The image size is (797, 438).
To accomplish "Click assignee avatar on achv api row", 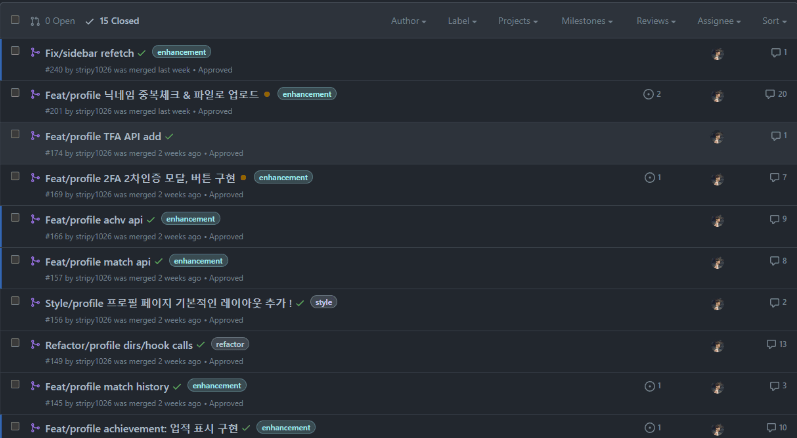I will 718,221.
